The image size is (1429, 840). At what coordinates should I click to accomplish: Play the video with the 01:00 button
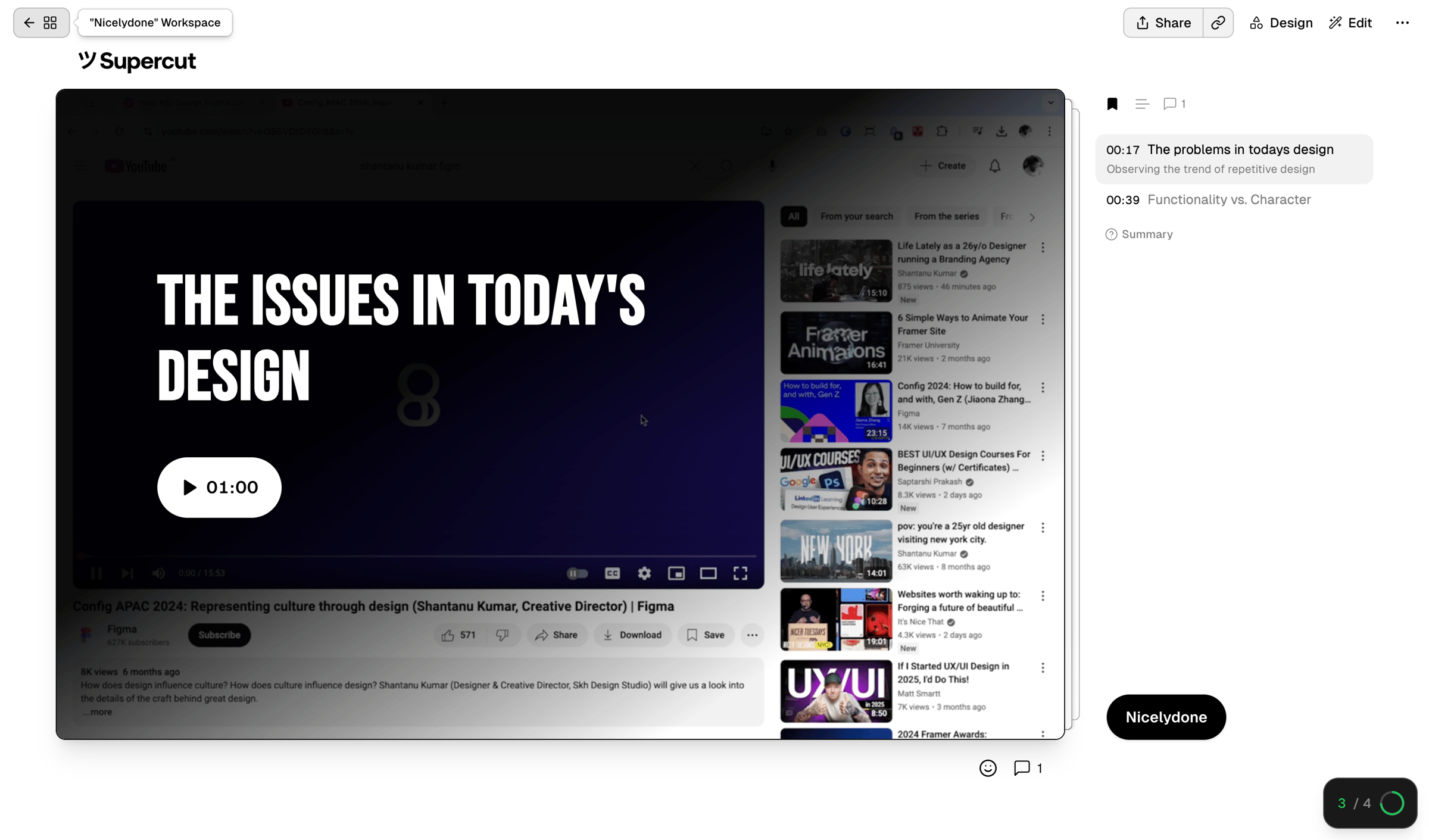pyautogui.click(x=219, y=488)
